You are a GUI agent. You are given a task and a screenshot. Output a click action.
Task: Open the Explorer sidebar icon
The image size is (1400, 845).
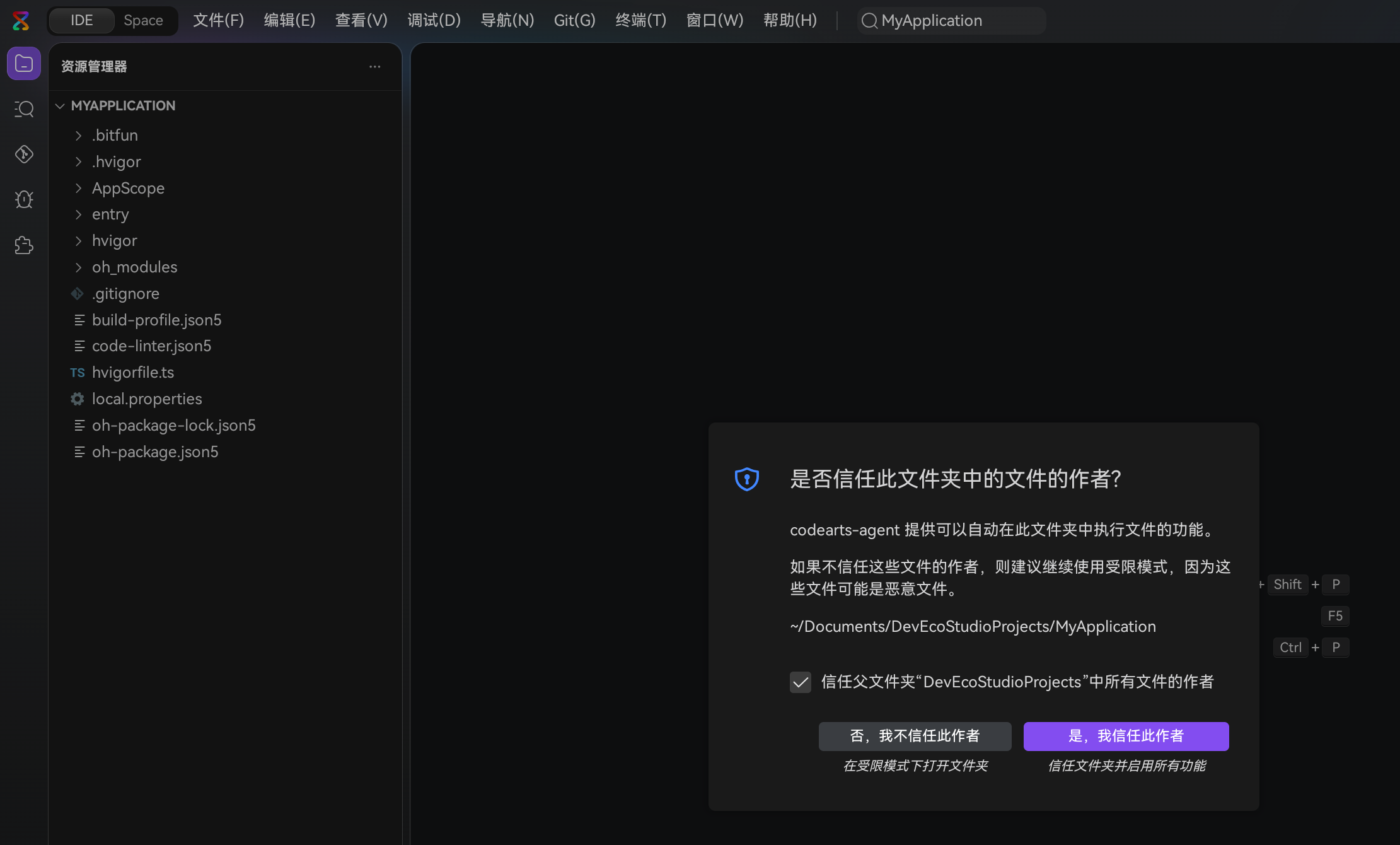(x=24, y=64)
